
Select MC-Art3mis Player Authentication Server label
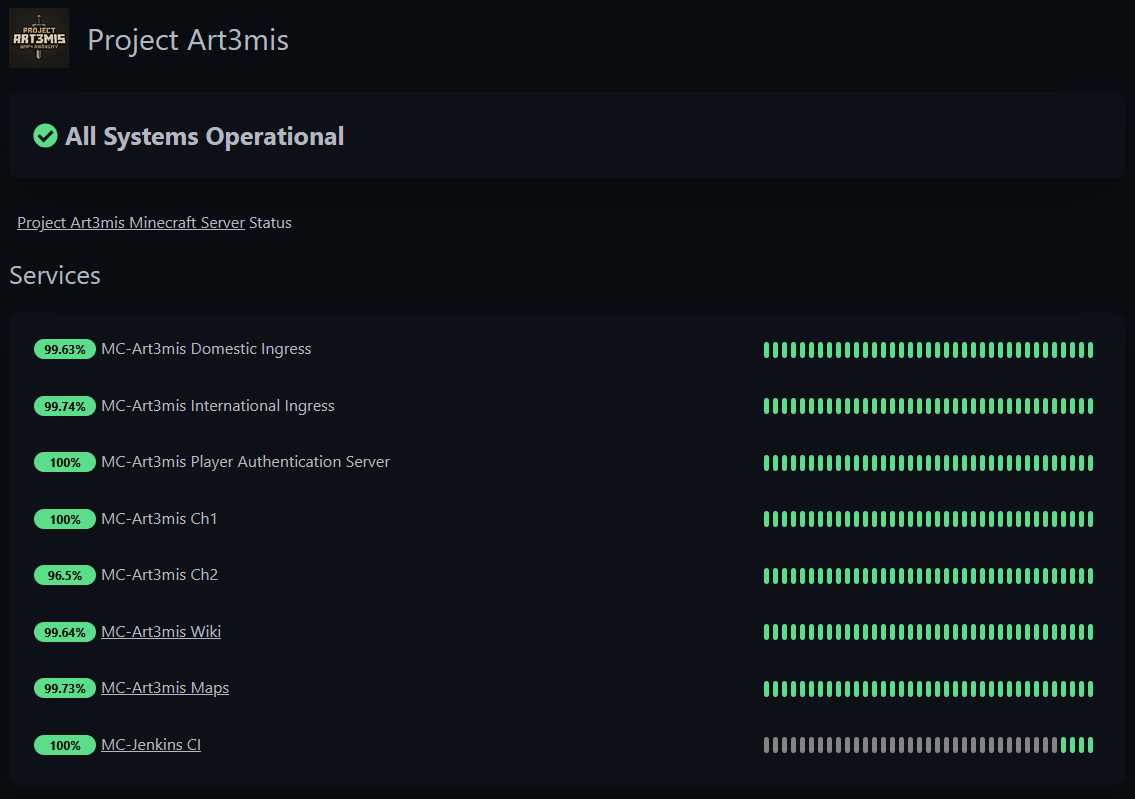click(245, 462)
